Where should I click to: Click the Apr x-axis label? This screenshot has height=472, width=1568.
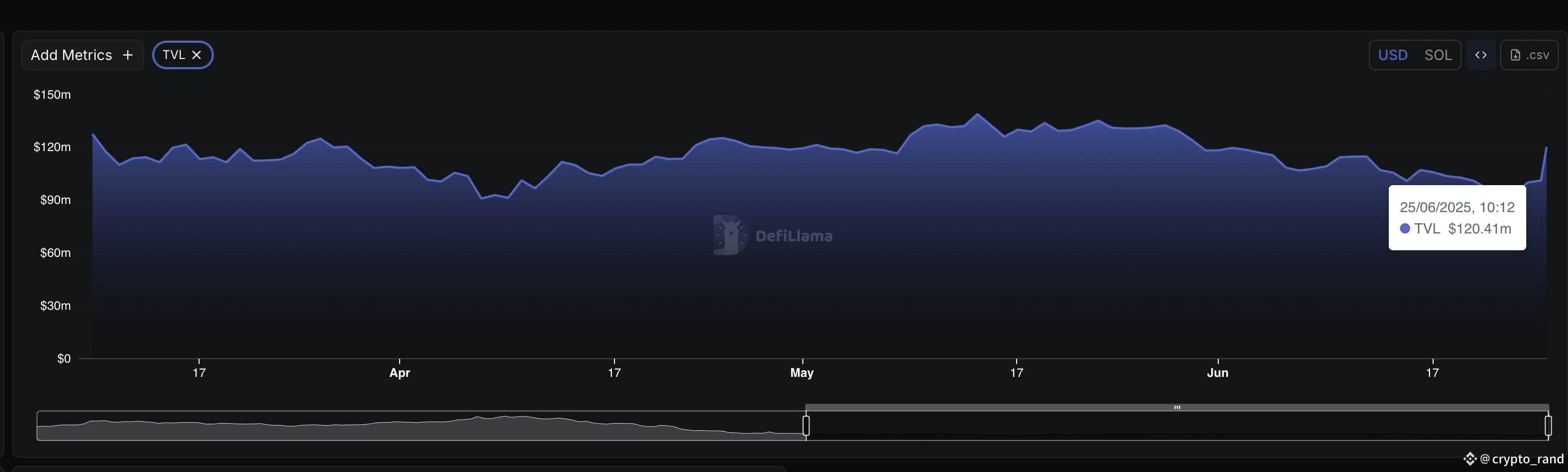point(399,373)
